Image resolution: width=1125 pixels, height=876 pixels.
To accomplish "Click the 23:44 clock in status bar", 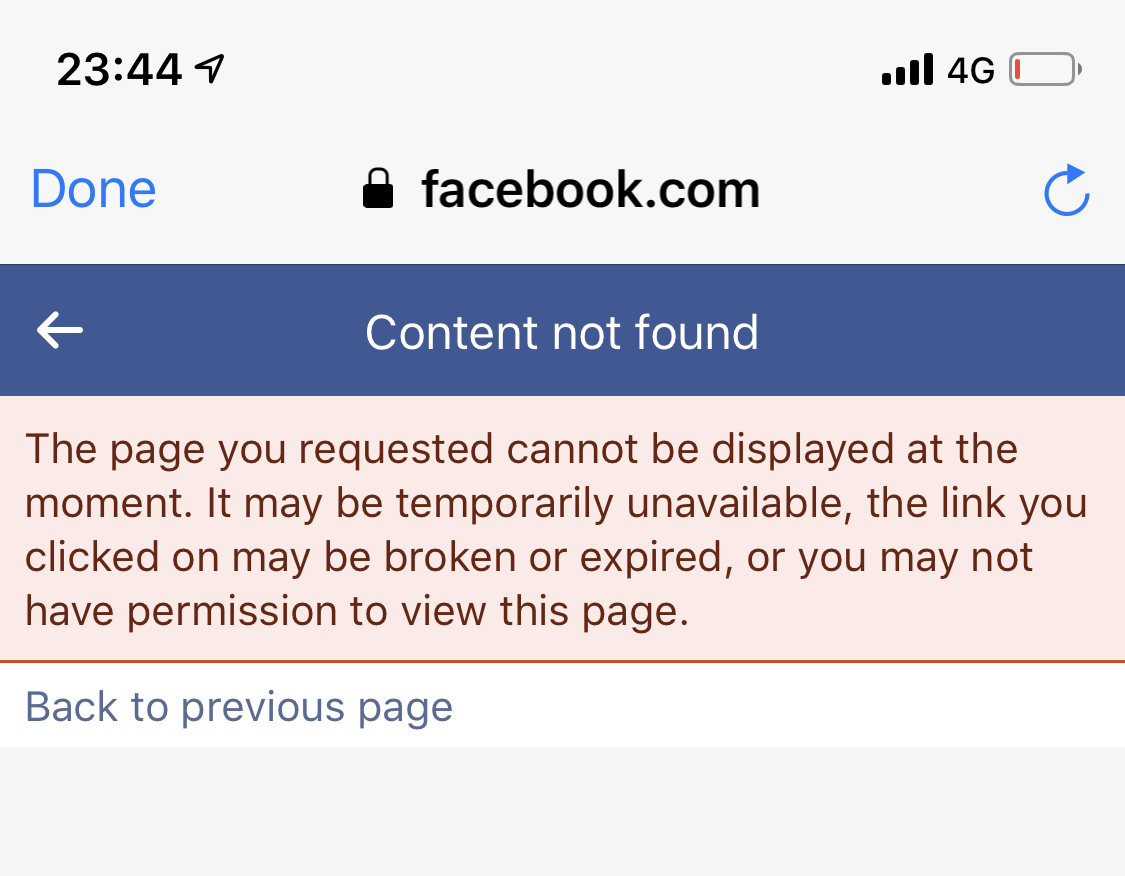I will 119,69.
